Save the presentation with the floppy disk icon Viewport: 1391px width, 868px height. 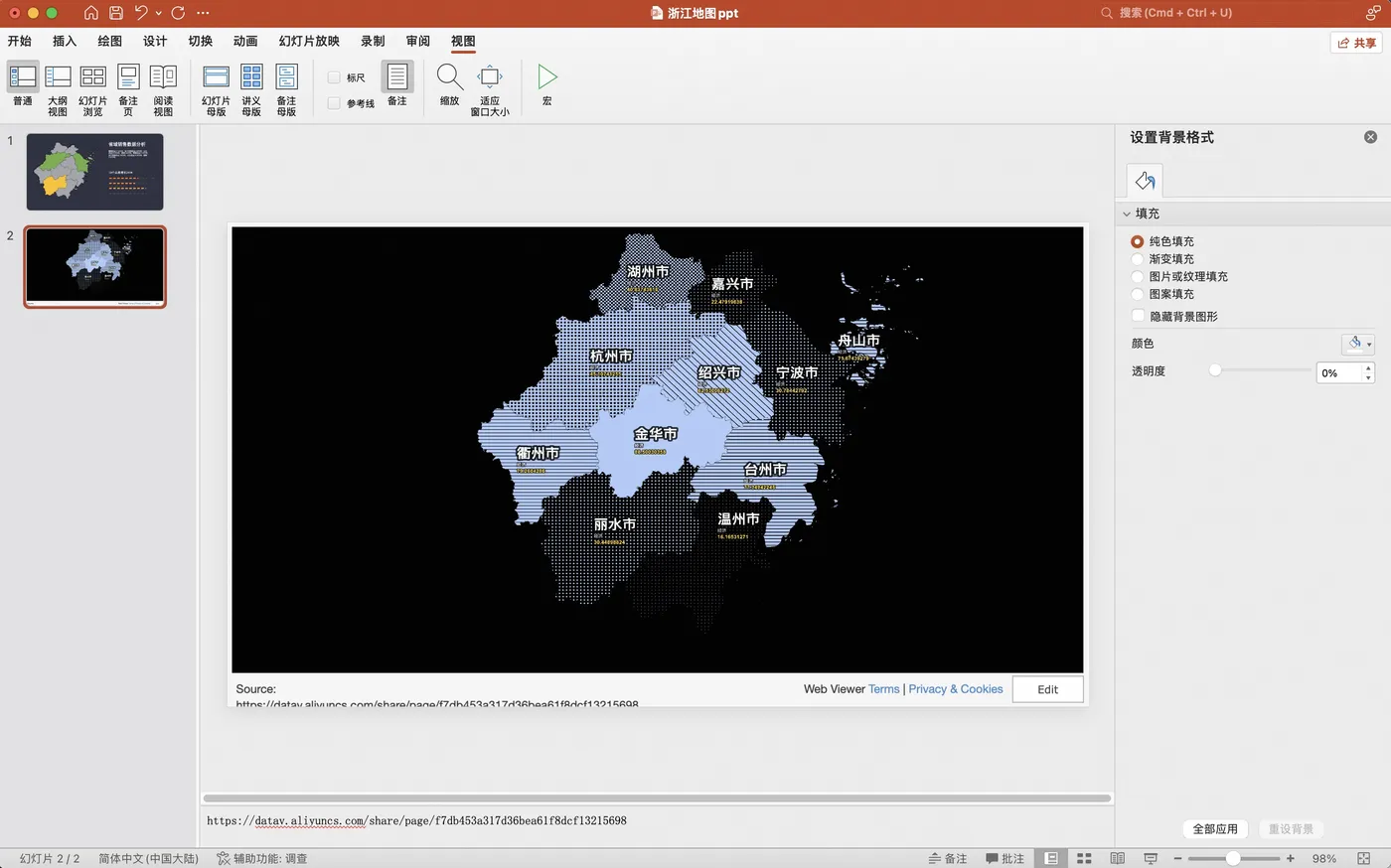click(x=116, y=13)
